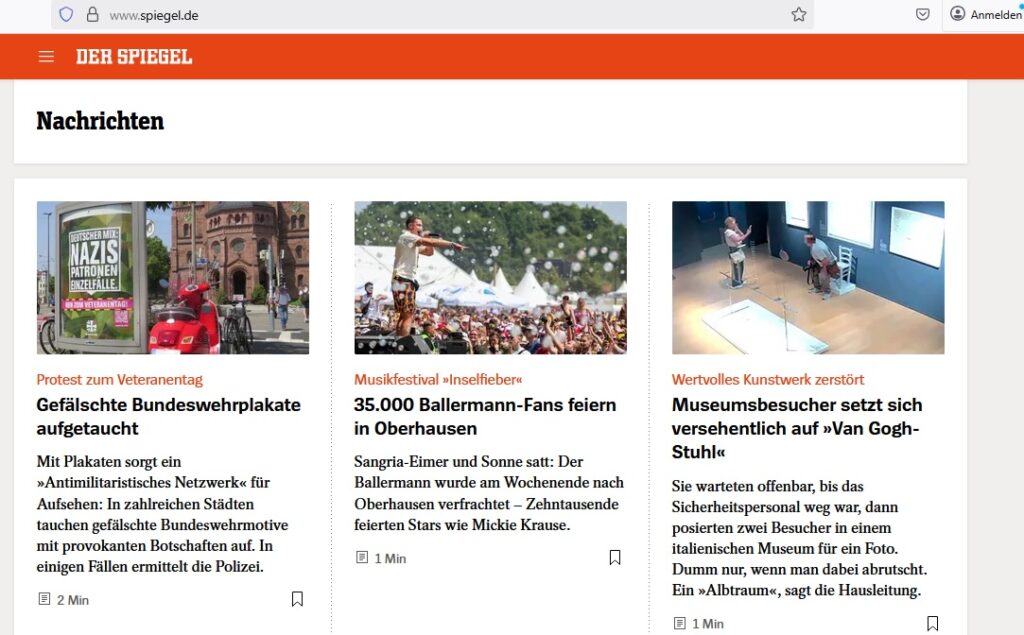Click 'Wertvolles Kunstwerk zerstört' category label
Image resolution: width=1024 pixels, height=635 pixels.
coord(768,380)
